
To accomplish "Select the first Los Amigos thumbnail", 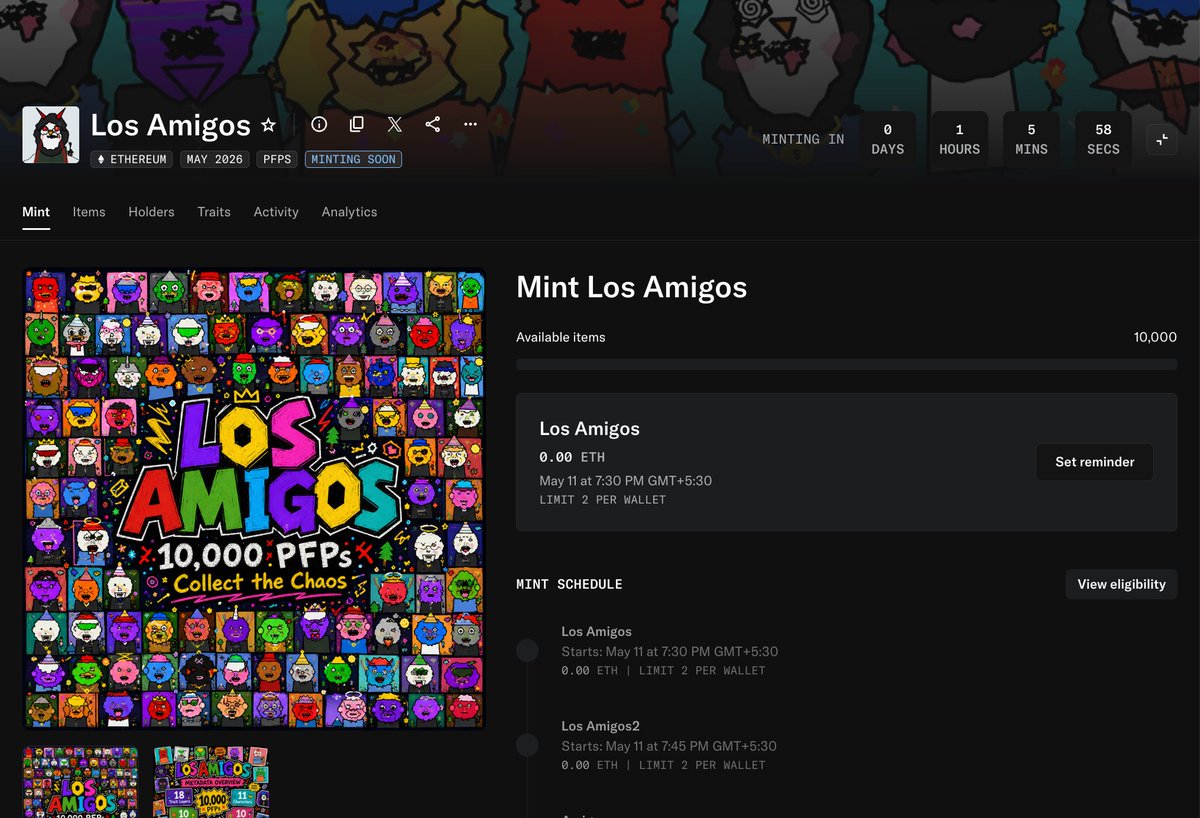I will [81, 782].
